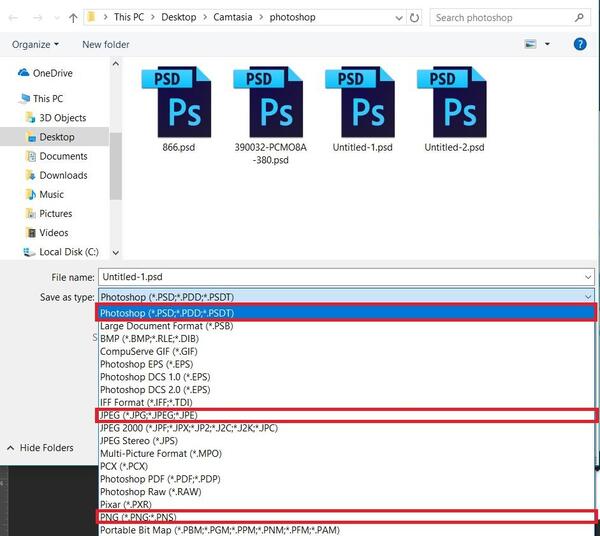Choose JPEG (*.JPG;*.JPEG;*.JPE) format
This screenshot has width=600, height=536.
346,415
